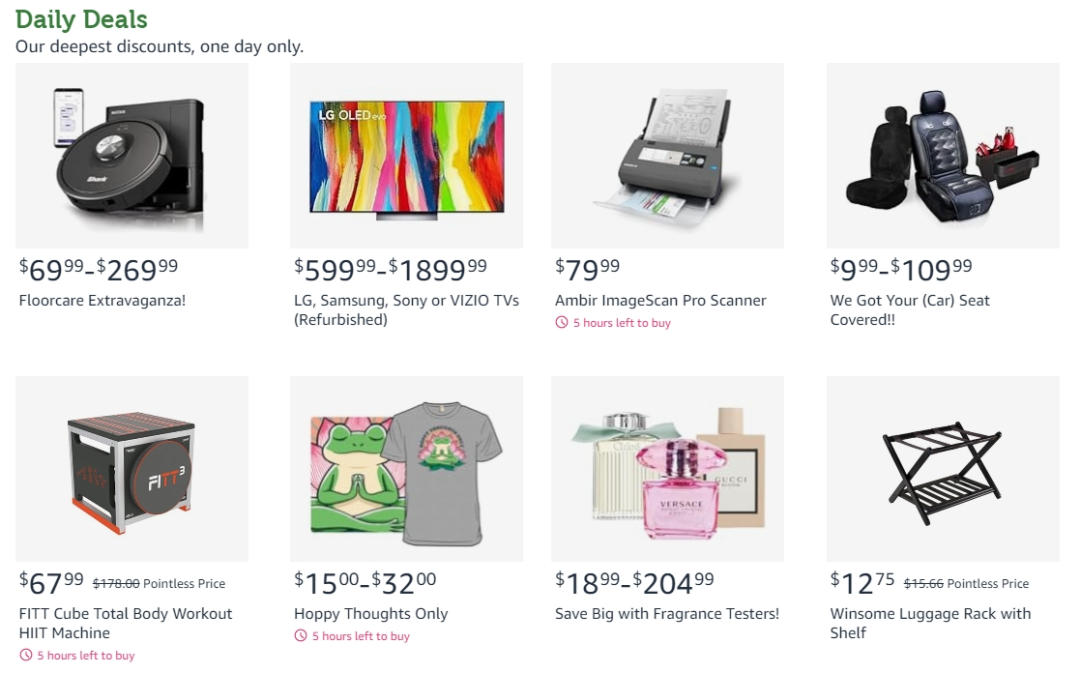This screenshot has width=1080, height=673.
Task: Open the Shark robot vacuum product image
Action: [132, 156]
